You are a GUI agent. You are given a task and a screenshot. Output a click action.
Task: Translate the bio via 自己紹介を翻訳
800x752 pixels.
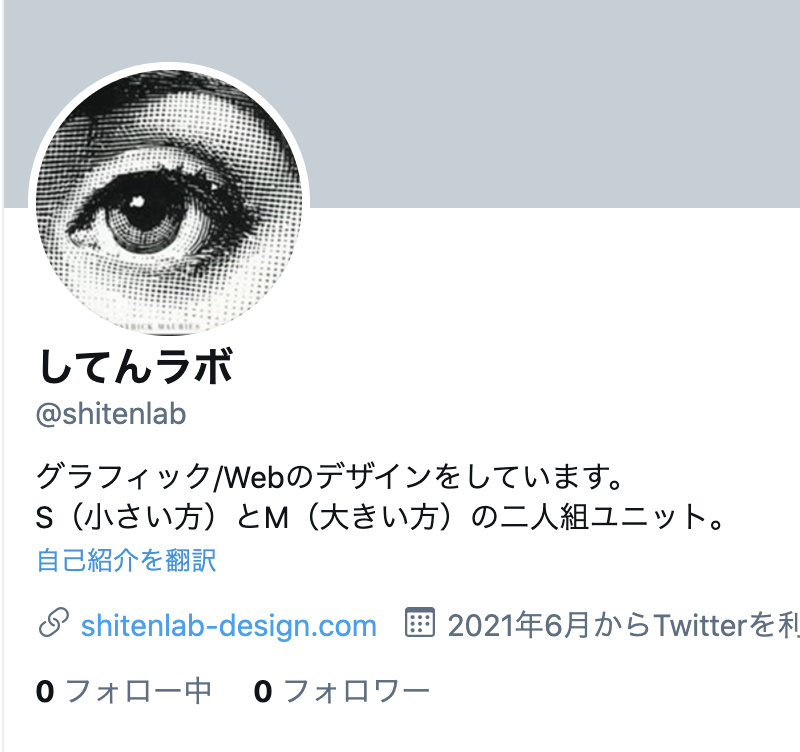click(x=127, y=560)
